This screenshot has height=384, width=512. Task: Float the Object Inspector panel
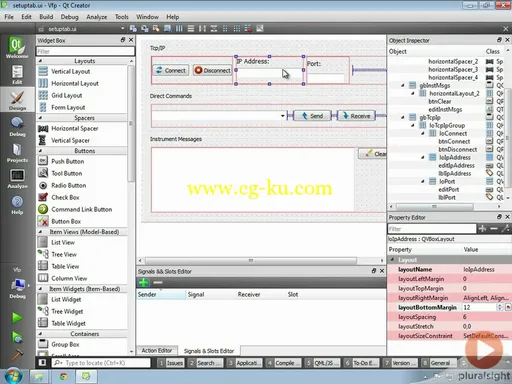(499, 40)
